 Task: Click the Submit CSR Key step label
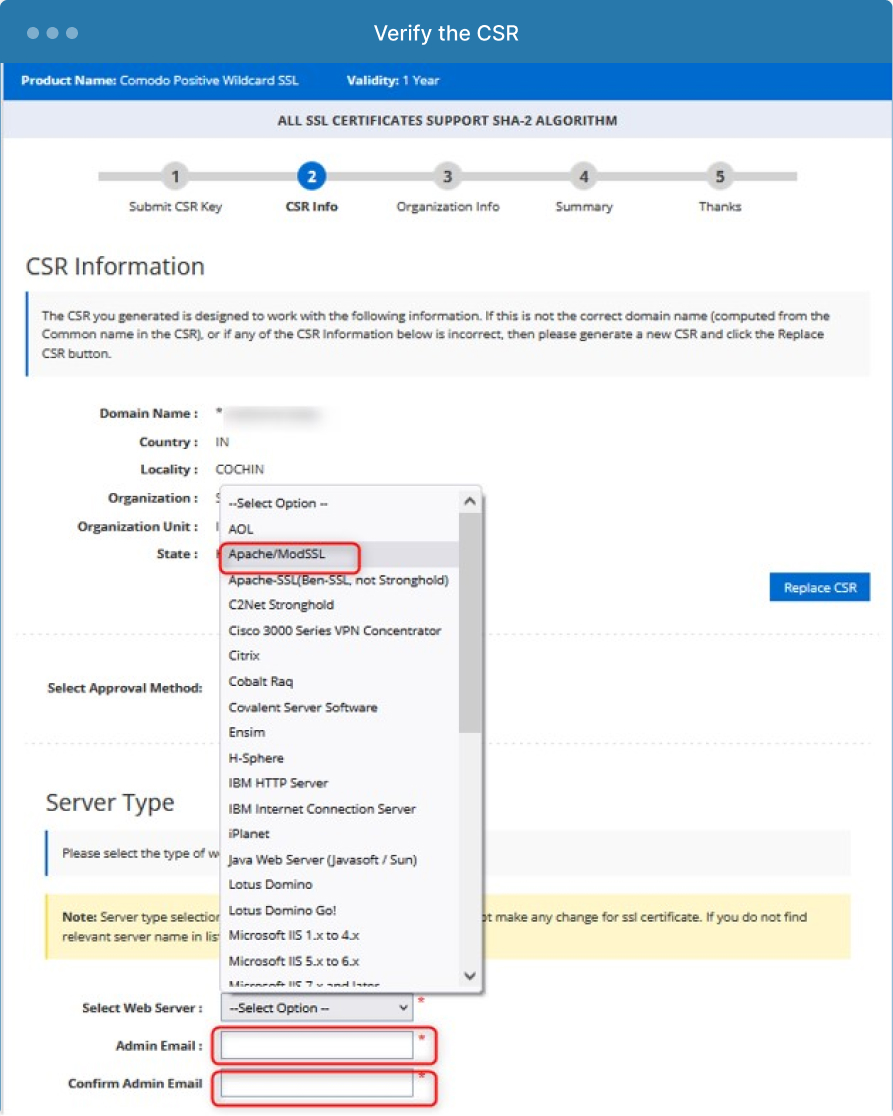(175, 206)
